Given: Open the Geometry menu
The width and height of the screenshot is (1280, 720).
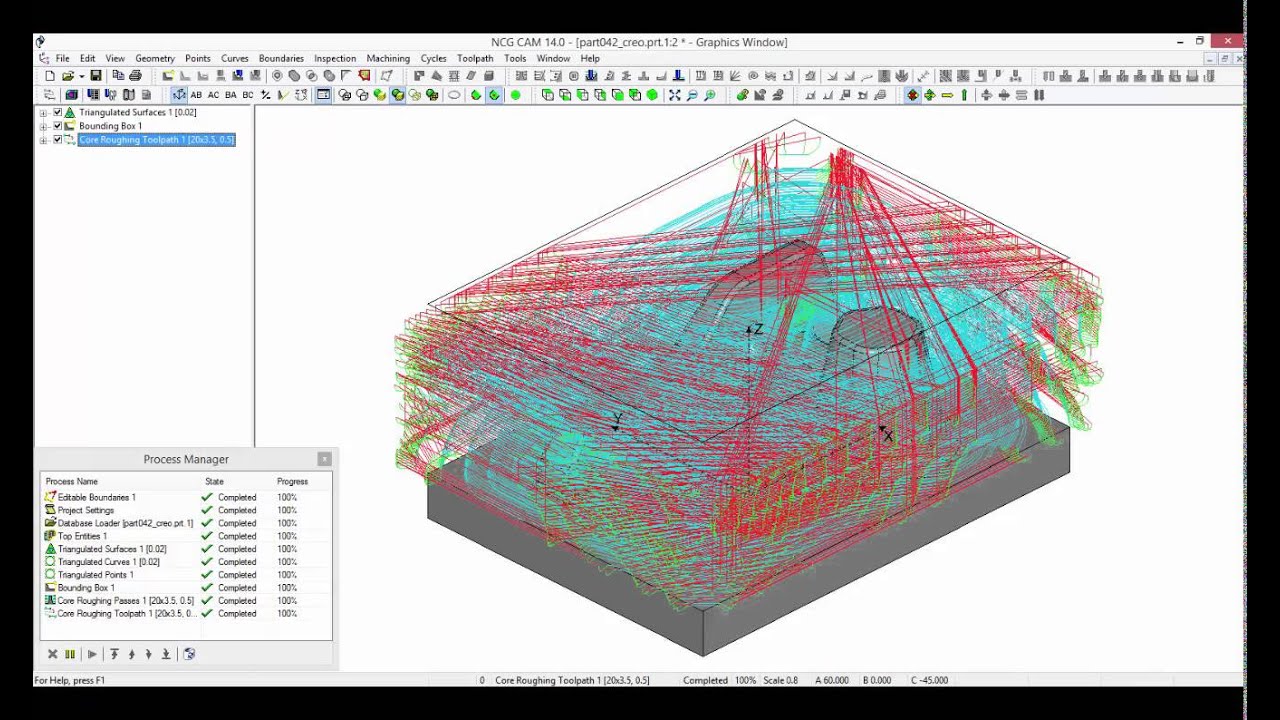Looking at the screenshot, I should coord(155,58).
